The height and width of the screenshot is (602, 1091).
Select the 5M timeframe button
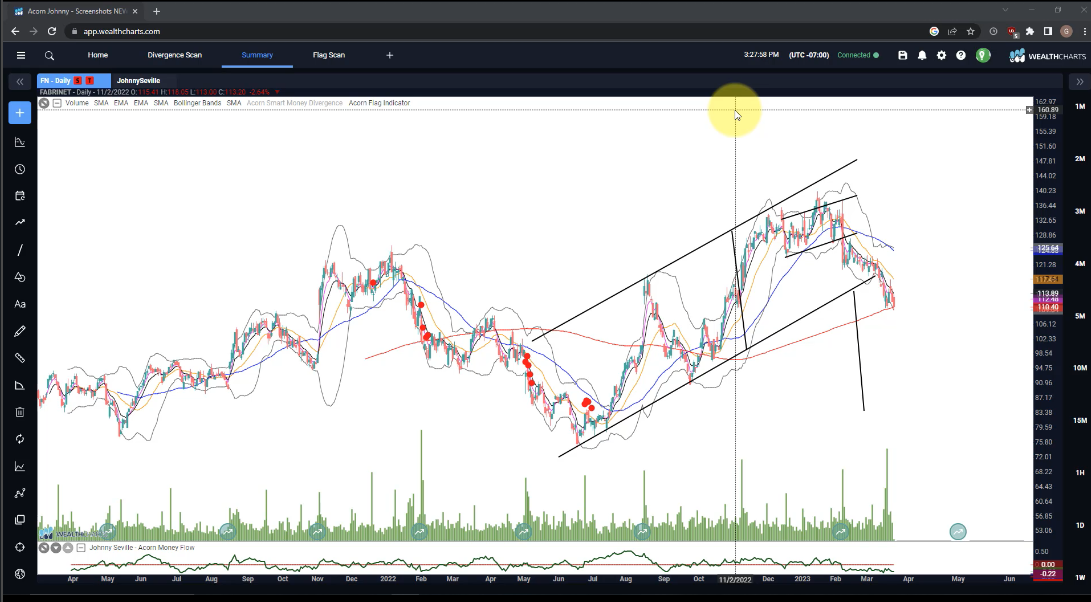tap(1080, 316)
